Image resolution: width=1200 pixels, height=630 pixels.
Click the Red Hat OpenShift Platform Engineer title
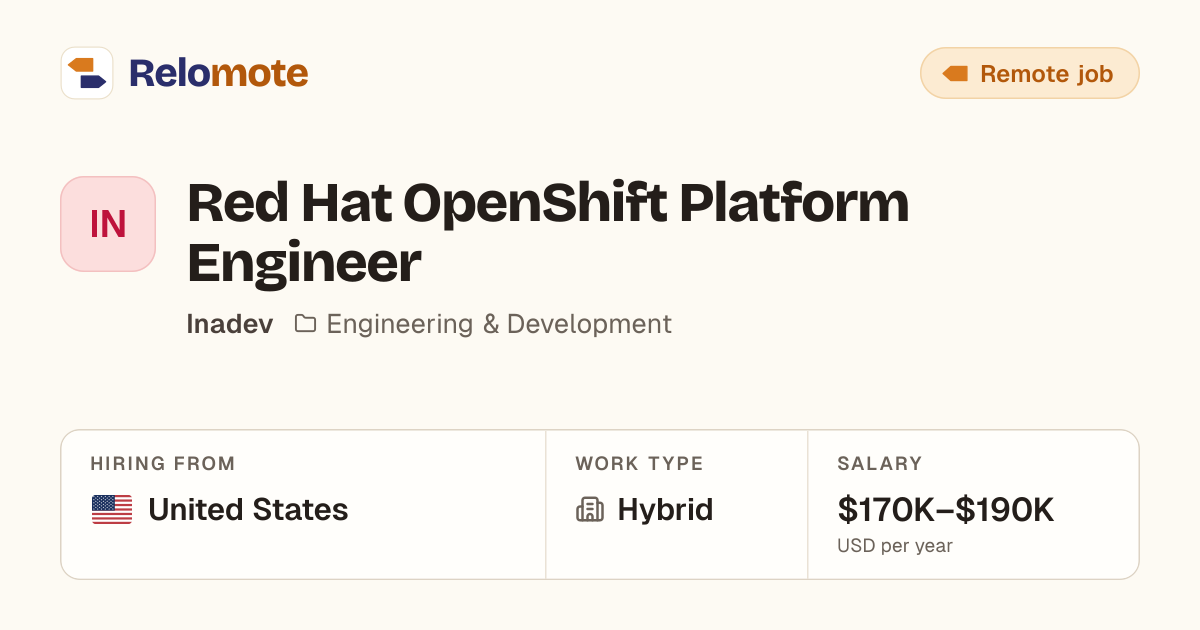[548, 233]
